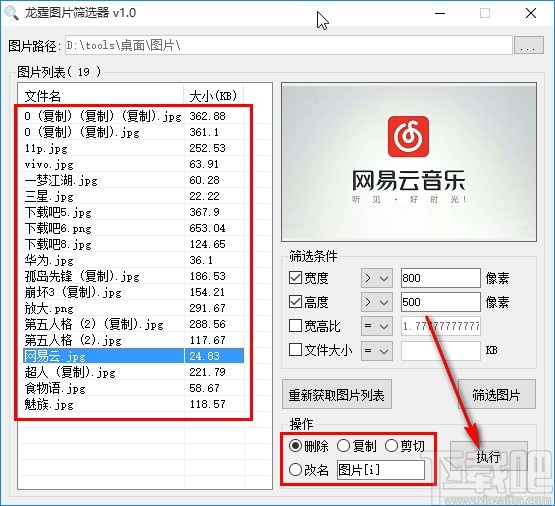Toggle the 高度 height filter checkbox
The height and width of the screenshot is (506, 555).
(x=295, y=302)
